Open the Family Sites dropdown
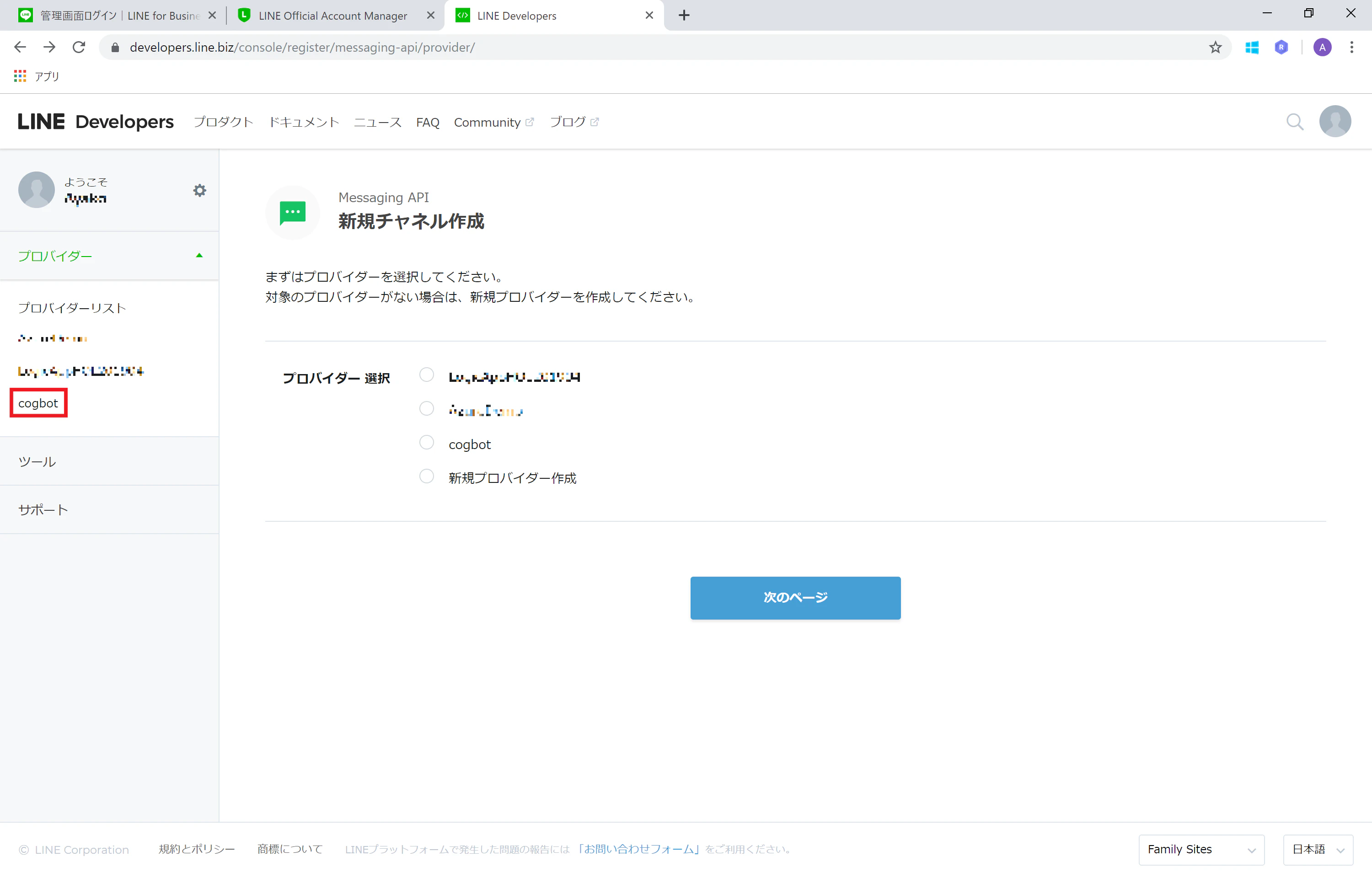The image size is (1372, 878). (1201, 850)
